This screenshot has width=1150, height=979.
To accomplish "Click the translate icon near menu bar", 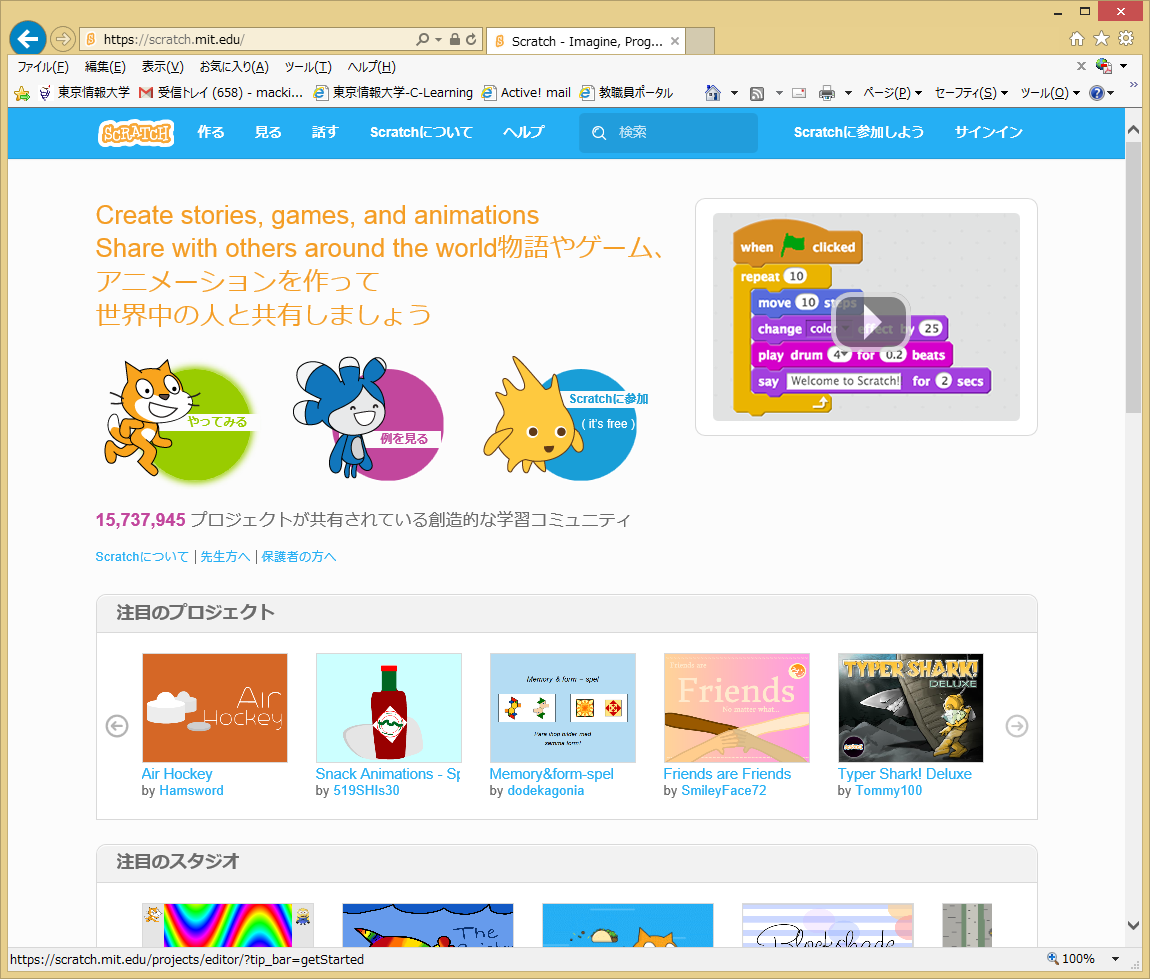I will pyautogui.click(x=1104, y=66).
